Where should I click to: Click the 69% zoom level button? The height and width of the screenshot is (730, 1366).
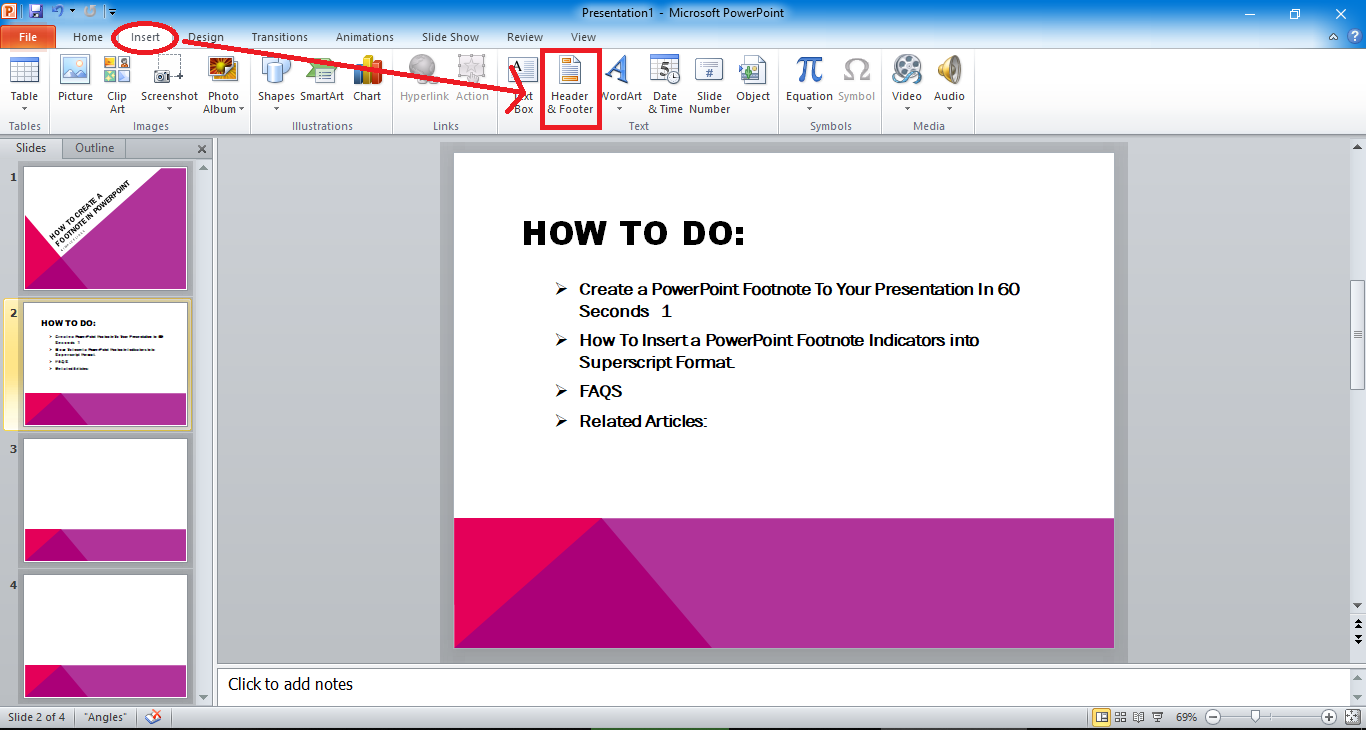[x=1186, y=717]
